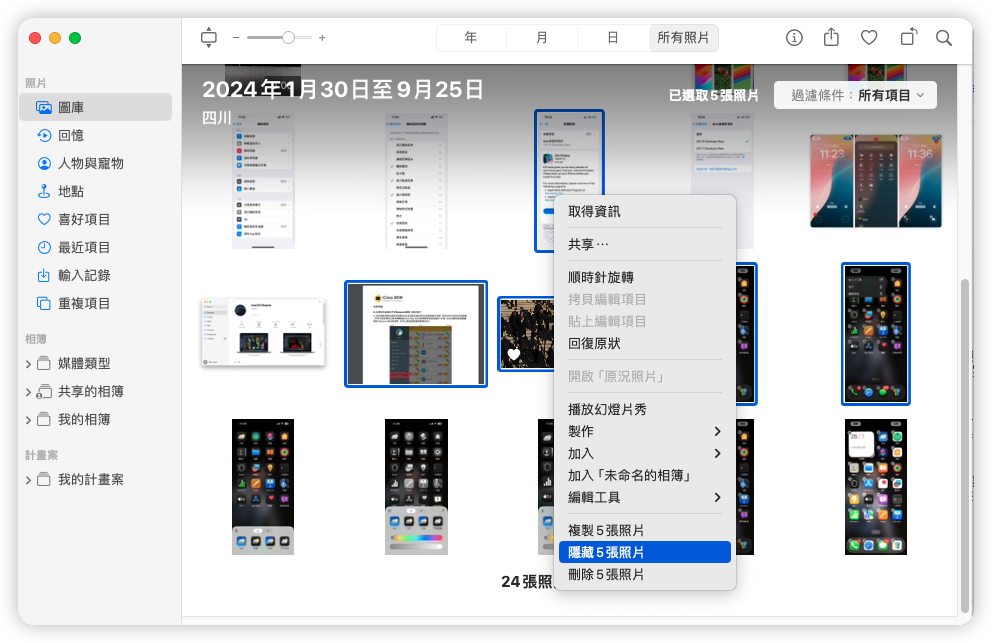
Task: Open 重複項目 in the sidebar
Action: pos(96,304)
